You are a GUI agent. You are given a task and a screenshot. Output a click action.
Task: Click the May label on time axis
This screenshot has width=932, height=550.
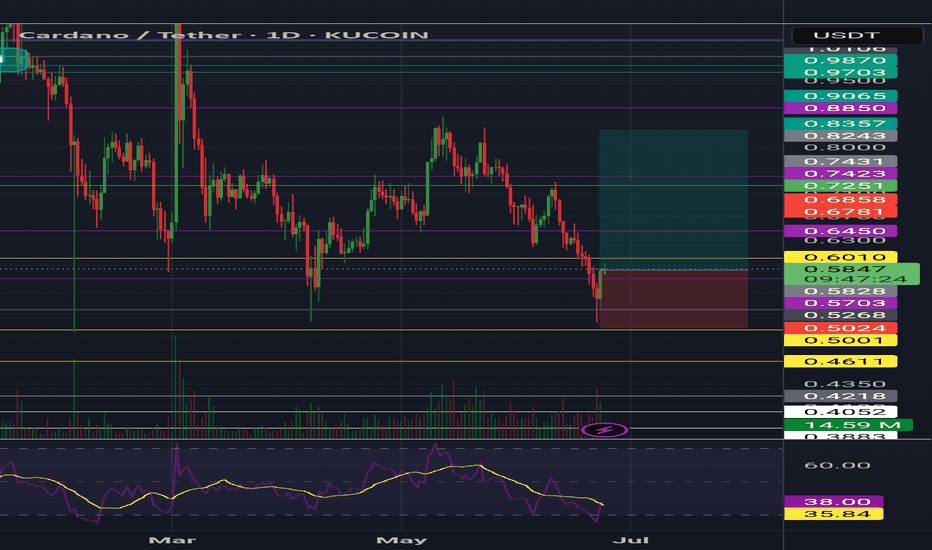pyautogui.click(x=402, y=540)
